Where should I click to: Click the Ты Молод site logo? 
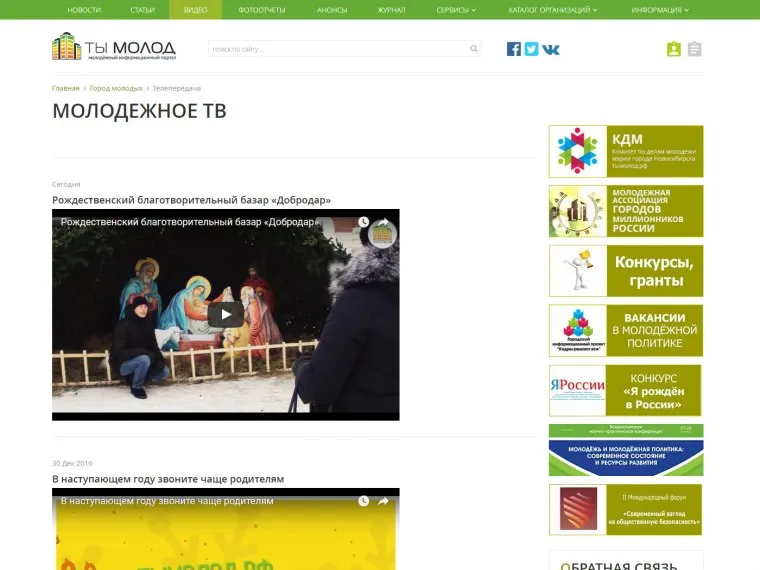tap(114, 47)
